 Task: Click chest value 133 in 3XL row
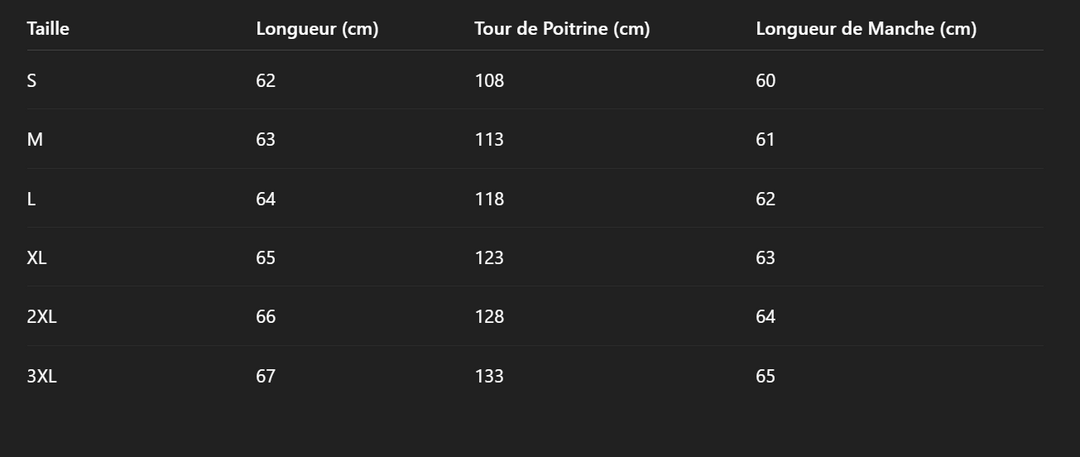489,377
